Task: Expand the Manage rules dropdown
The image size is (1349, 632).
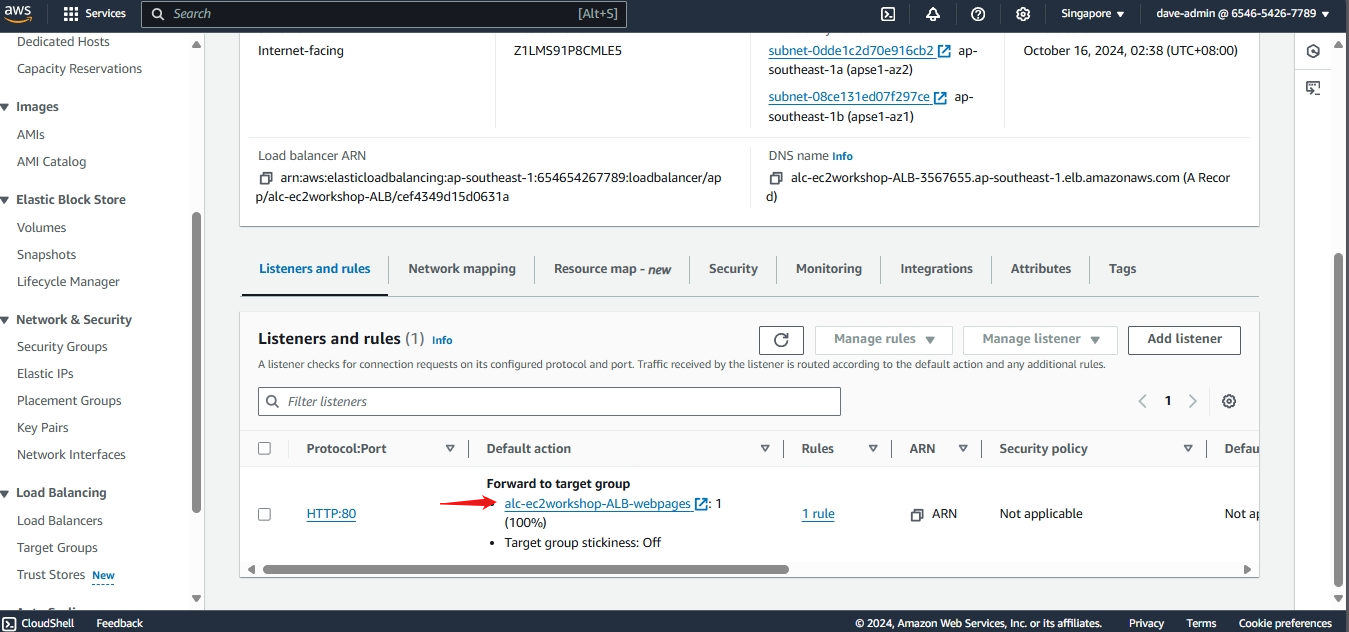Action: pos(884,339)
